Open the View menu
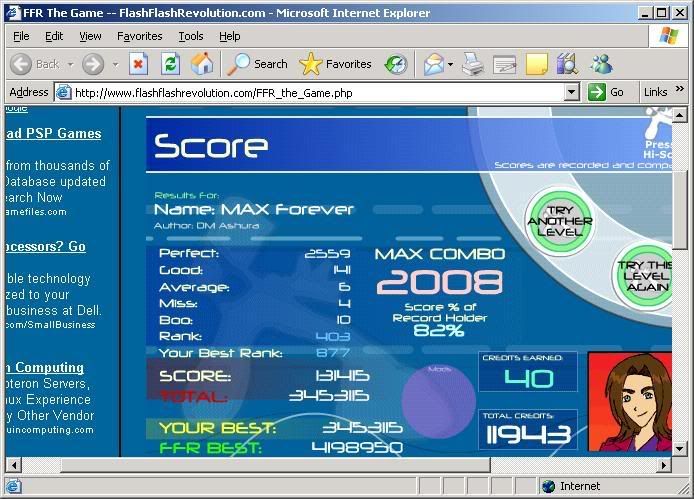 click(90, 36)
